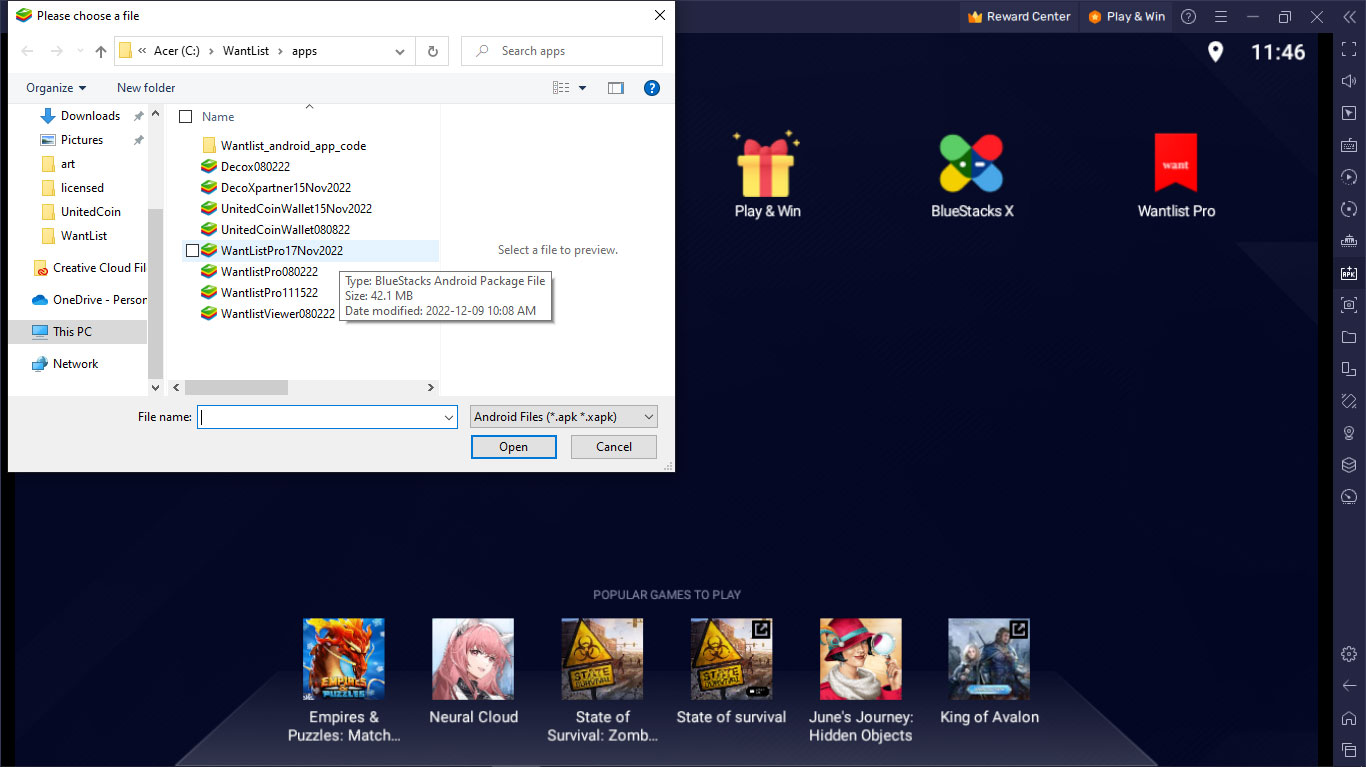This screenshot has width=1366, height=767.
Task: Select the UnitedCoin quick access folder
Action: click(x=90, y=212)
